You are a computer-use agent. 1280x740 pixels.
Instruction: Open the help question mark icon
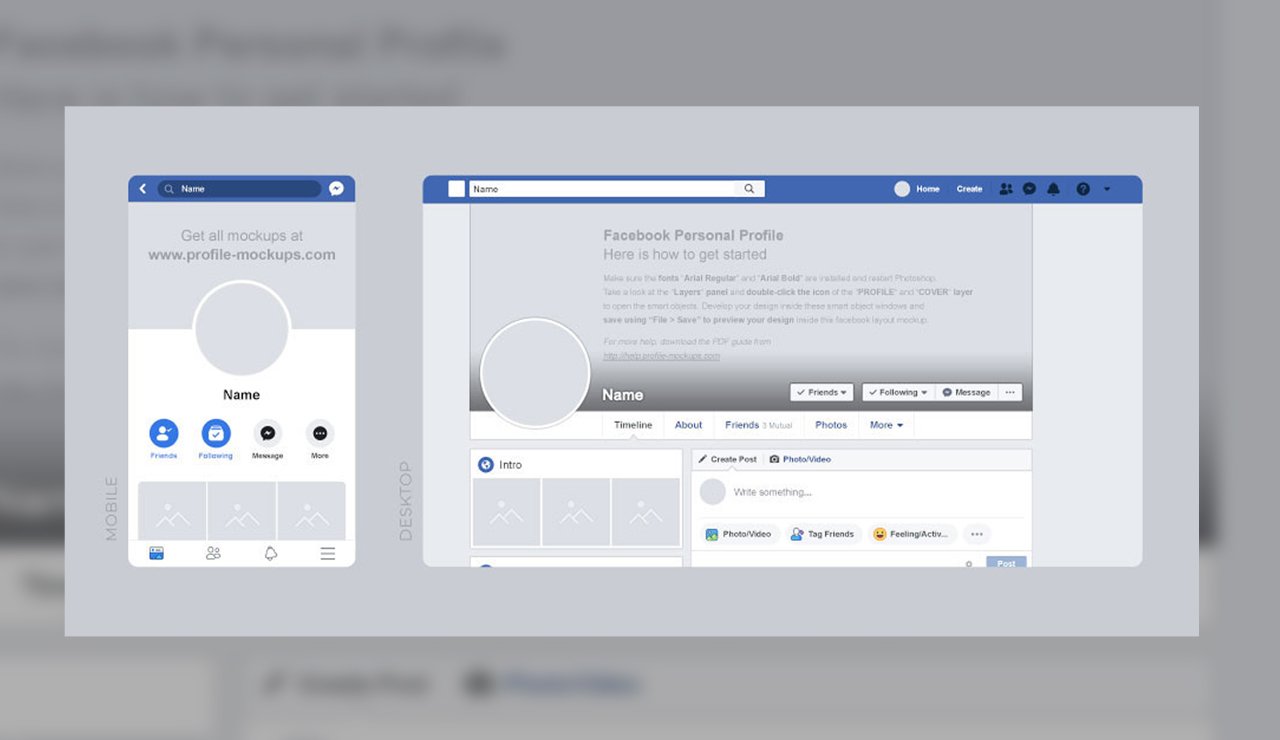coord(1083,189)
